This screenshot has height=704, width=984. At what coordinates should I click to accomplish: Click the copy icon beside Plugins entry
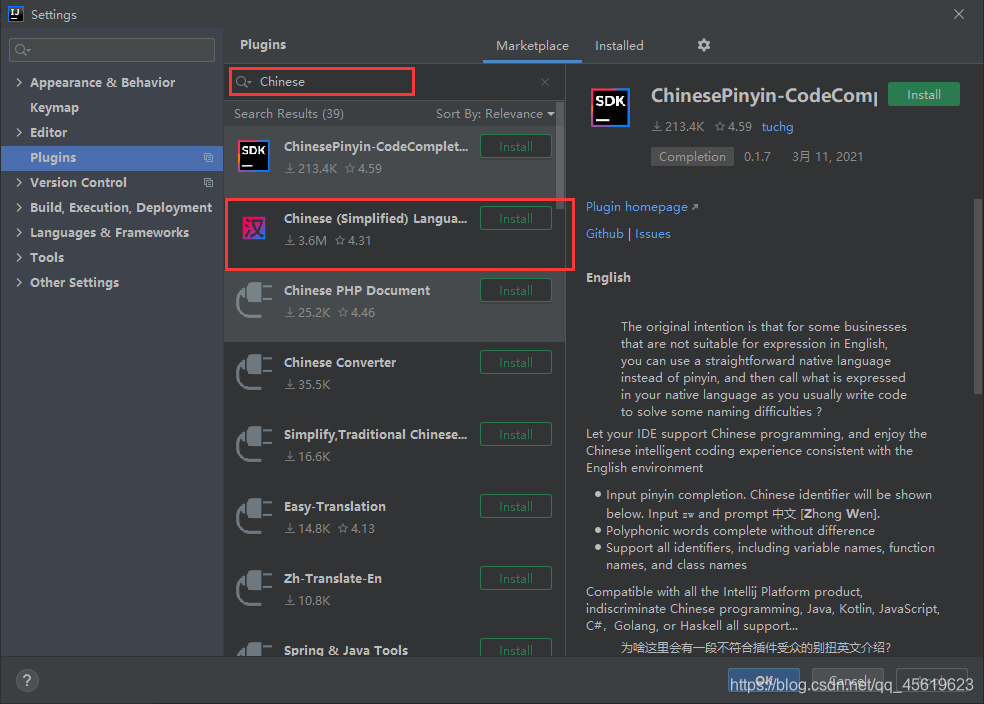[x=208, y=157]
